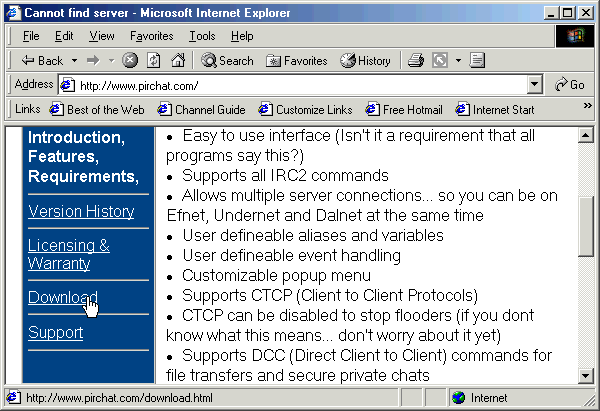This screenshot has height=411, width=600.
Task: Refresh the page with the Refresh icon
Action: pyautogui.click(x=153, y=60)
